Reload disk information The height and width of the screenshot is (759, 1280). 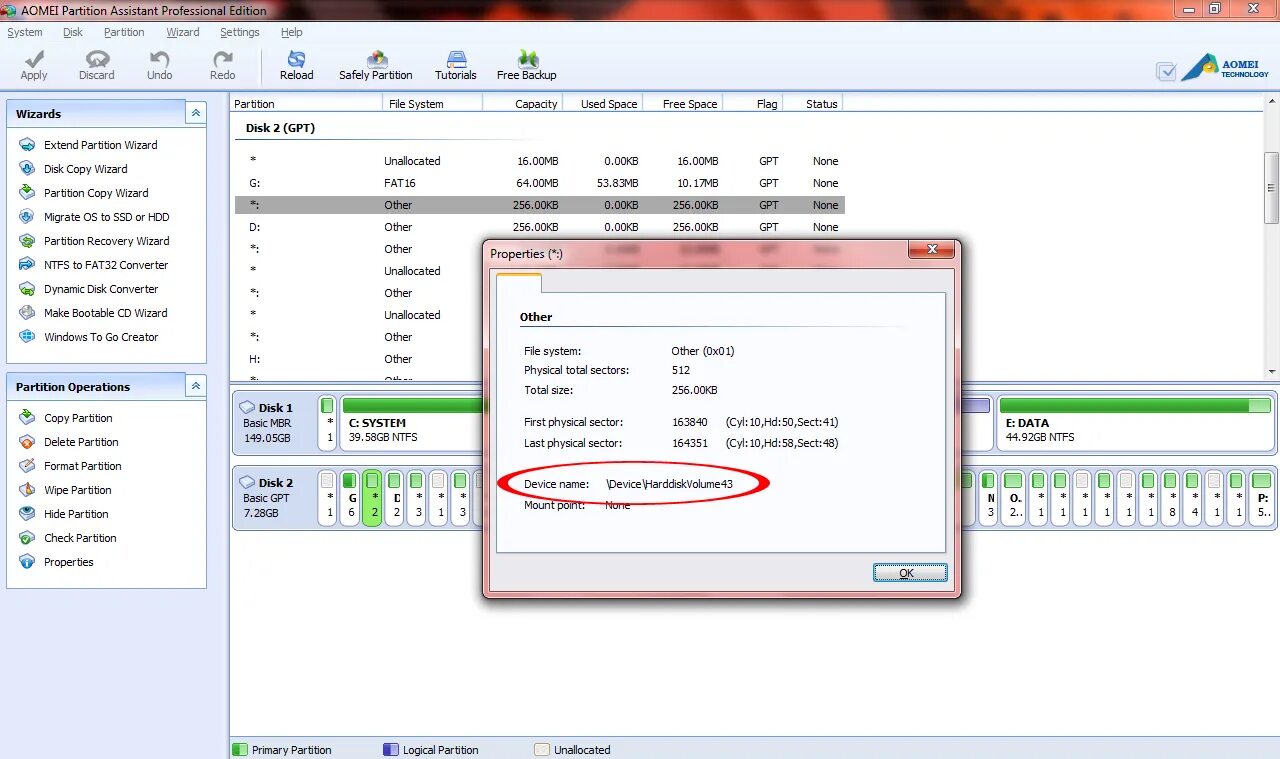(296, 63)
